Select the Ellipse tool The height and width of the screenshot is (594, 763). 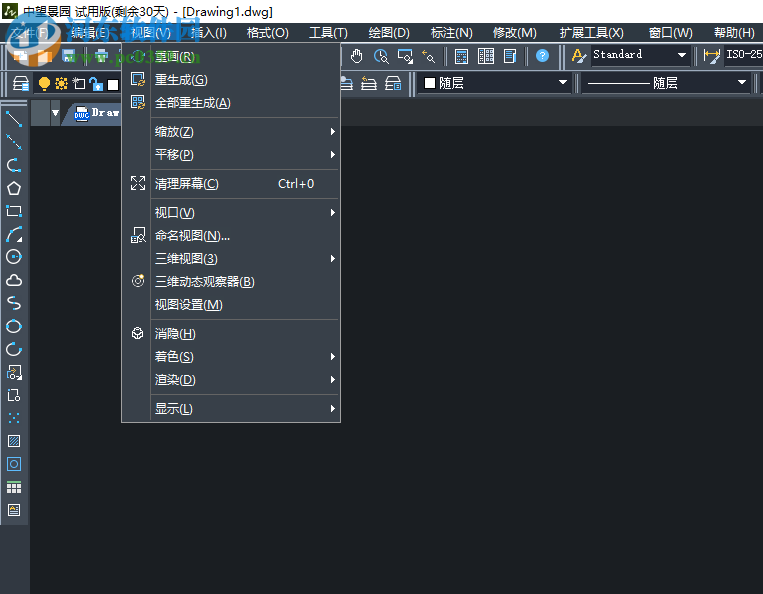coord(14,326)
